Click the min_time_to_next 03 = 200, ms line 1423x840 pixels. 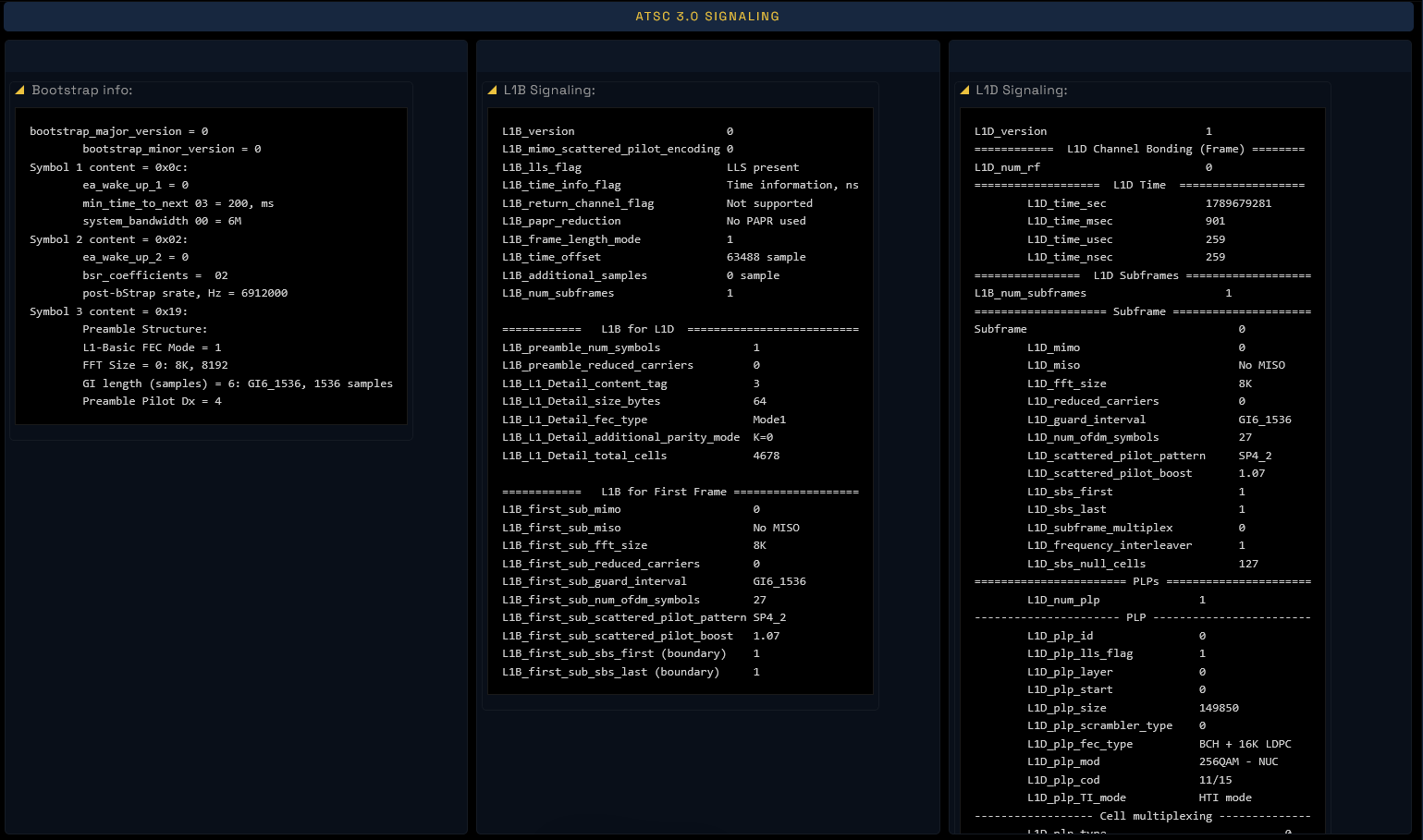[178, 203]
